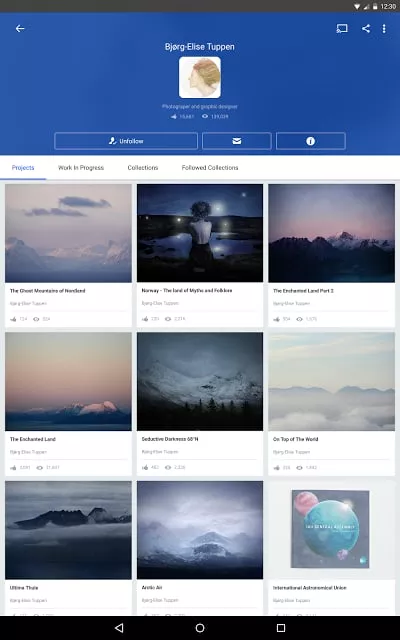Viewport: 400px width, 640px height.
Task: Tap Unfollow to stop following Bjørg-Elise Tuppen
Action: pyautogui.click(x=126, y=141)
